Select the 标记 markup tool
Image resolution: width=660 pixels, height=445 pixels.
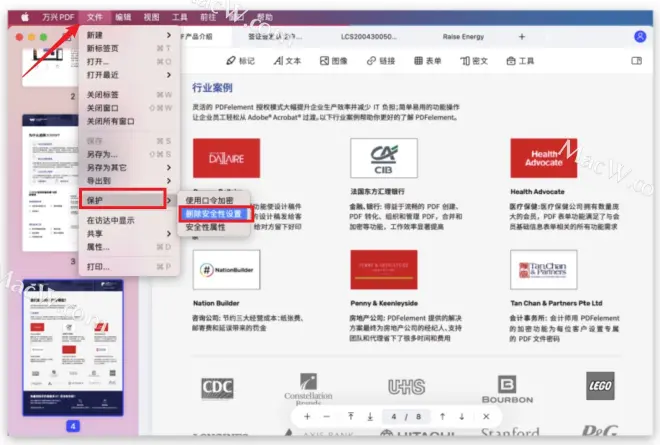240,61
